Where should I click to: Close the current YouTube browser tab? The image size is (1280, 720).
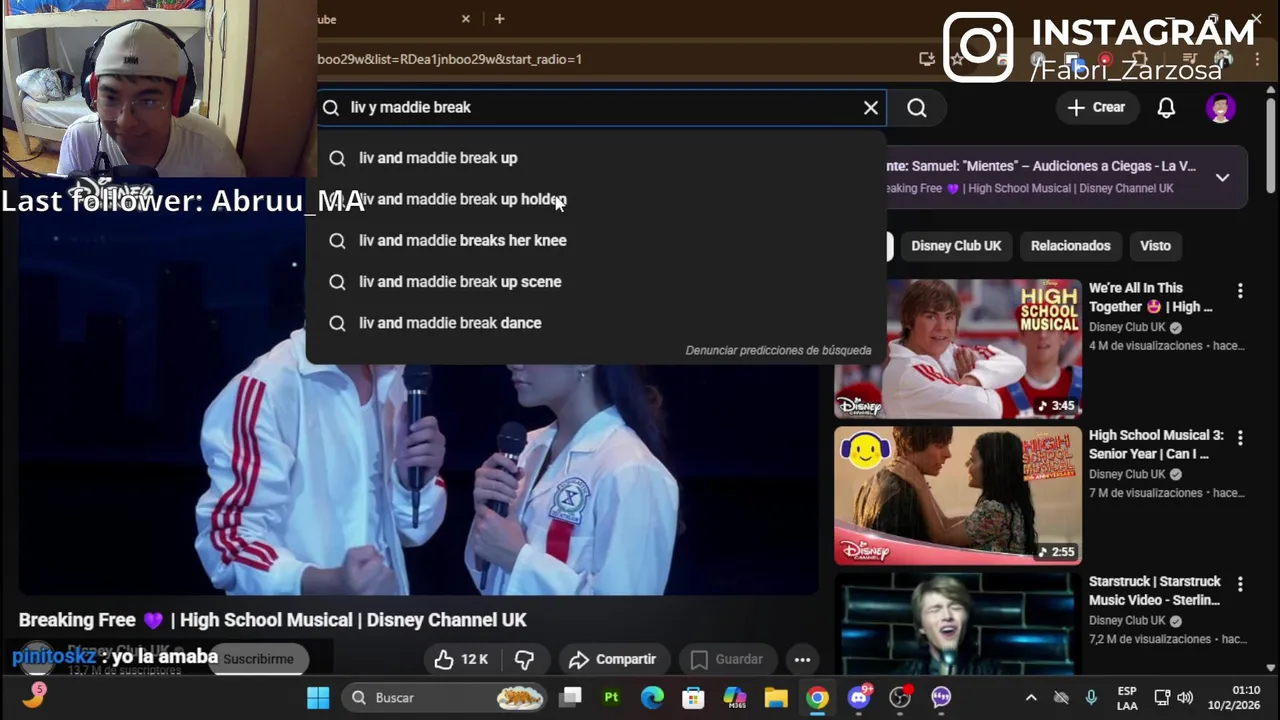click(x=466, y=19)
